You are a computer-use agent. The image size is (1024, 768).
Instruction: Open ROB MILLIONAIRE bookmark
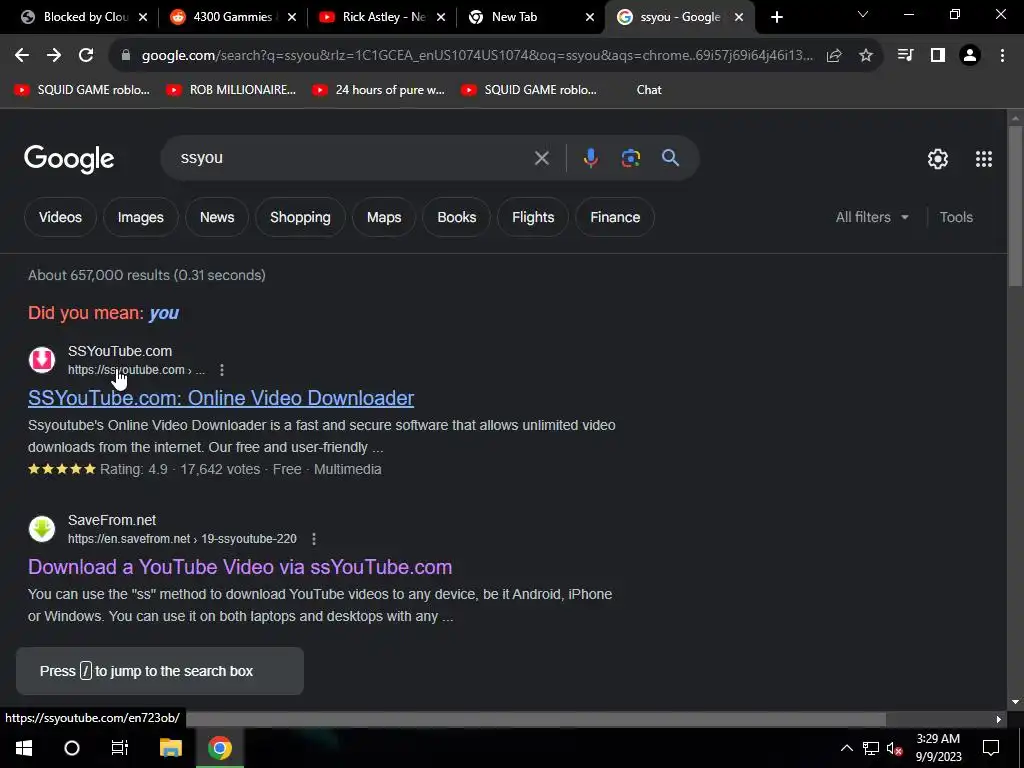[231, 90]
